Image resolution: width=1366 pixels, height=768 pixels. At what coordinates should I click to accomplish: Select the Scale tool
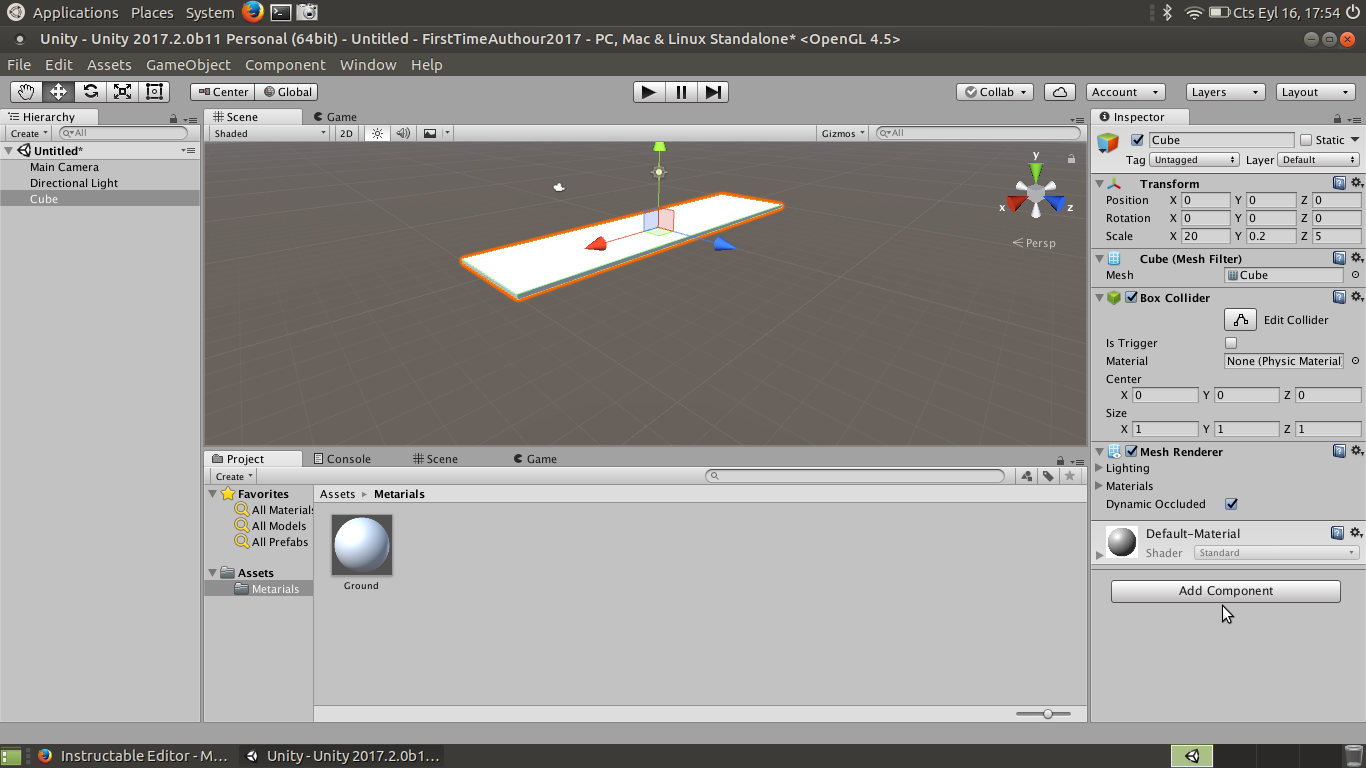123,92
